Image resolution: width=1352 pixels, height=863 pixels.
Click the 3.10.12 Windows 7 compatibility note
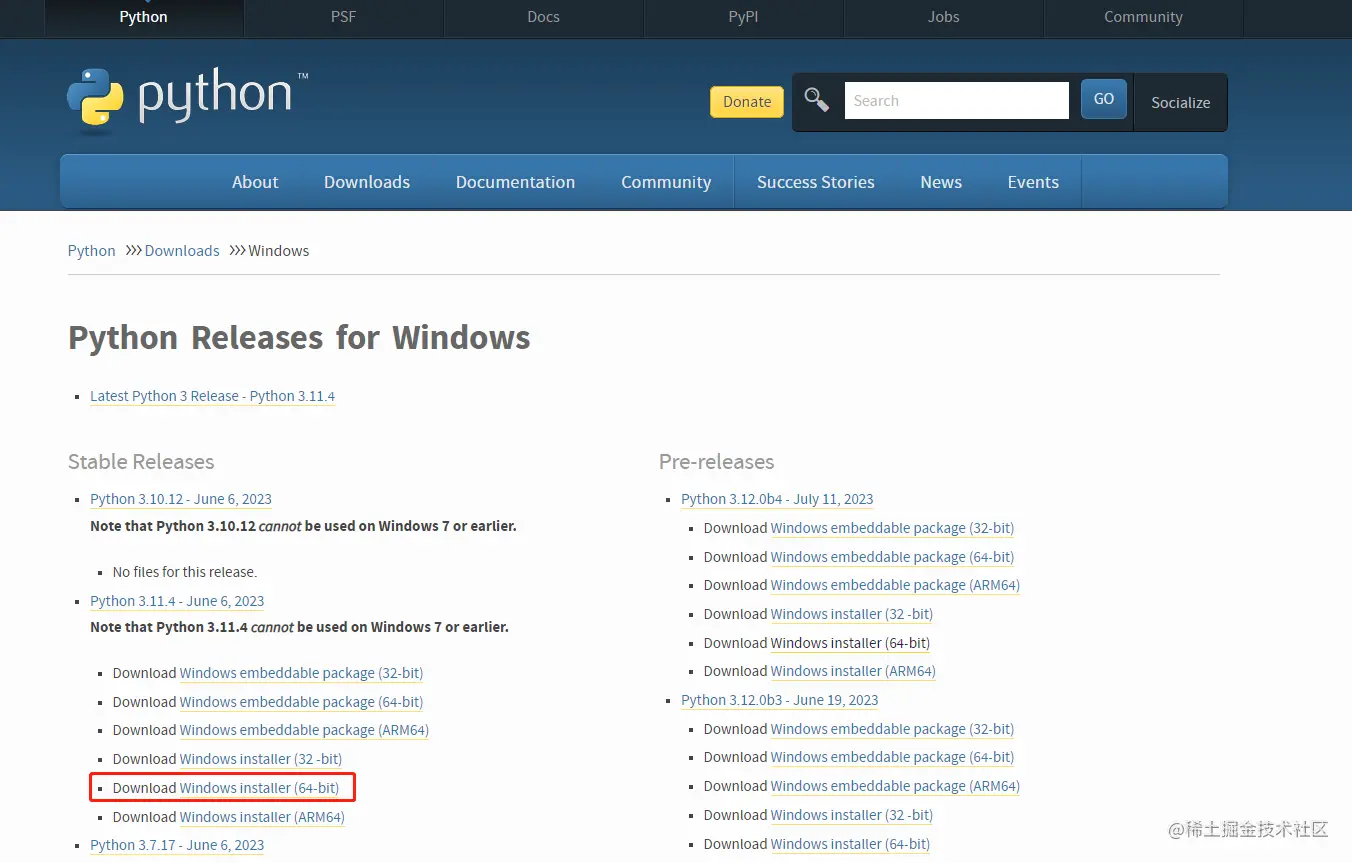[x=303, y=526]
